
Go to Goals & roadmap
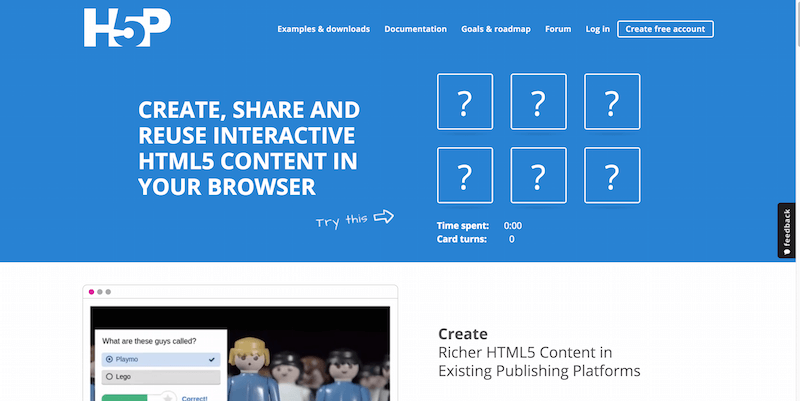496,29
